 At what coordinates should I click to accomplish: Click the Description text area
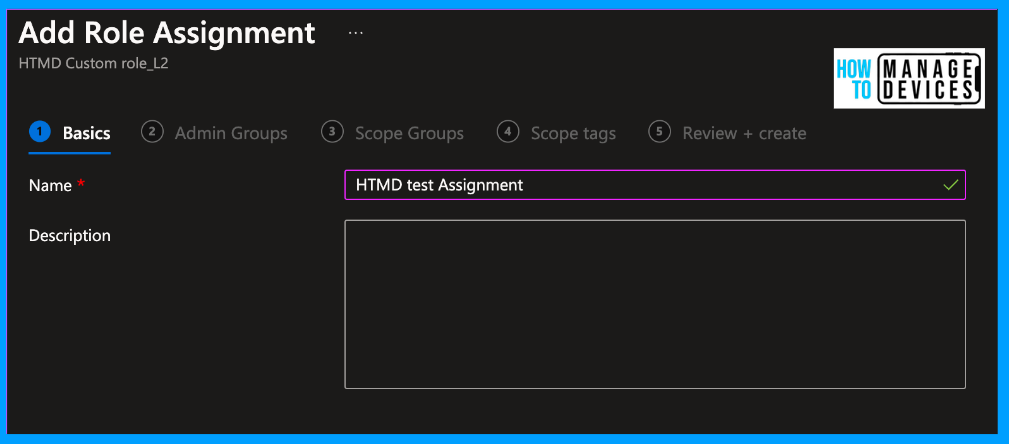tap(655, 304)
